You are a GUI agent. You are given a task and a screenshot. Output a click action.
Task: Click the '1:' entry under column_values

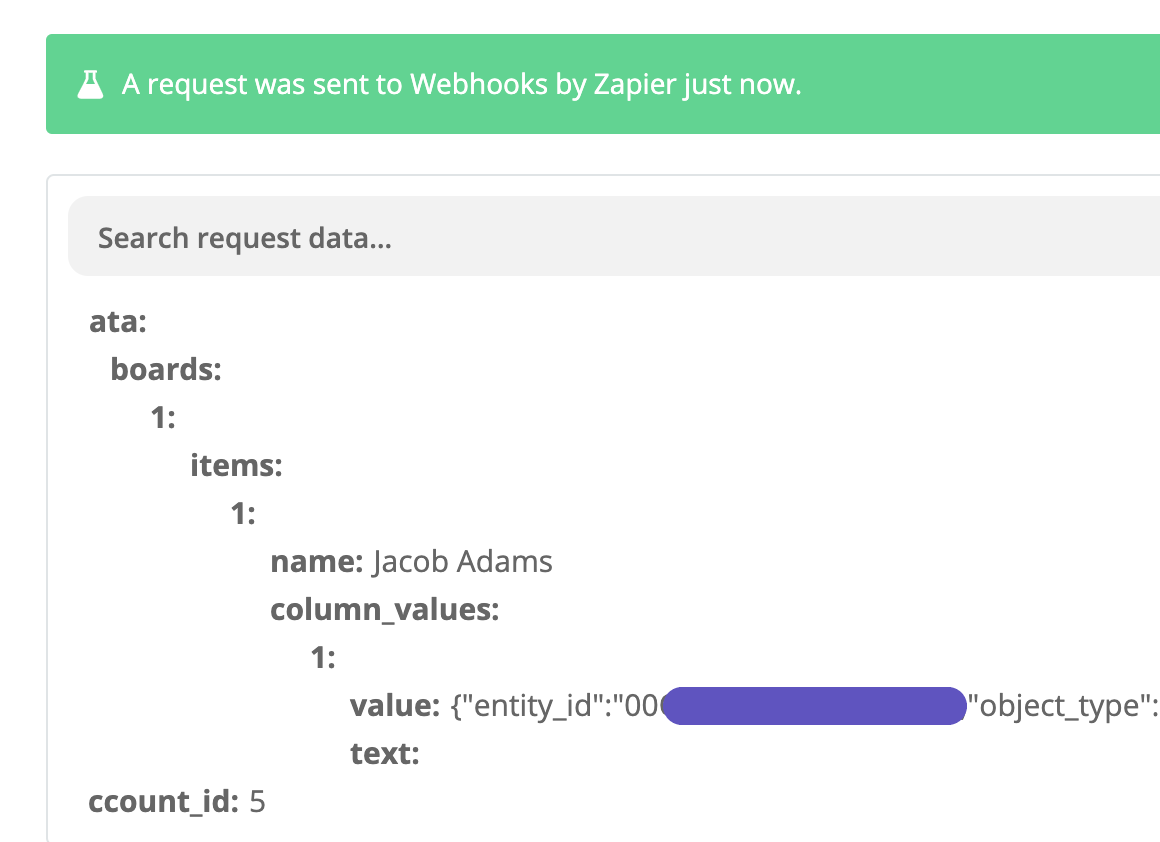(x=323, y=657)
